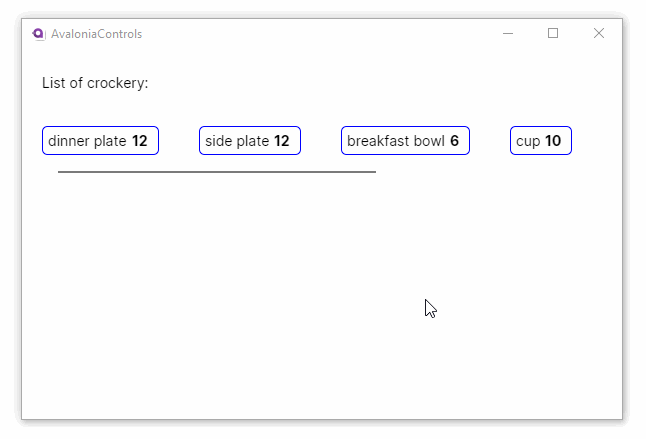Click the count 12 beside side plate
This screenshot has width=646, height=439.
pos(282,141)
